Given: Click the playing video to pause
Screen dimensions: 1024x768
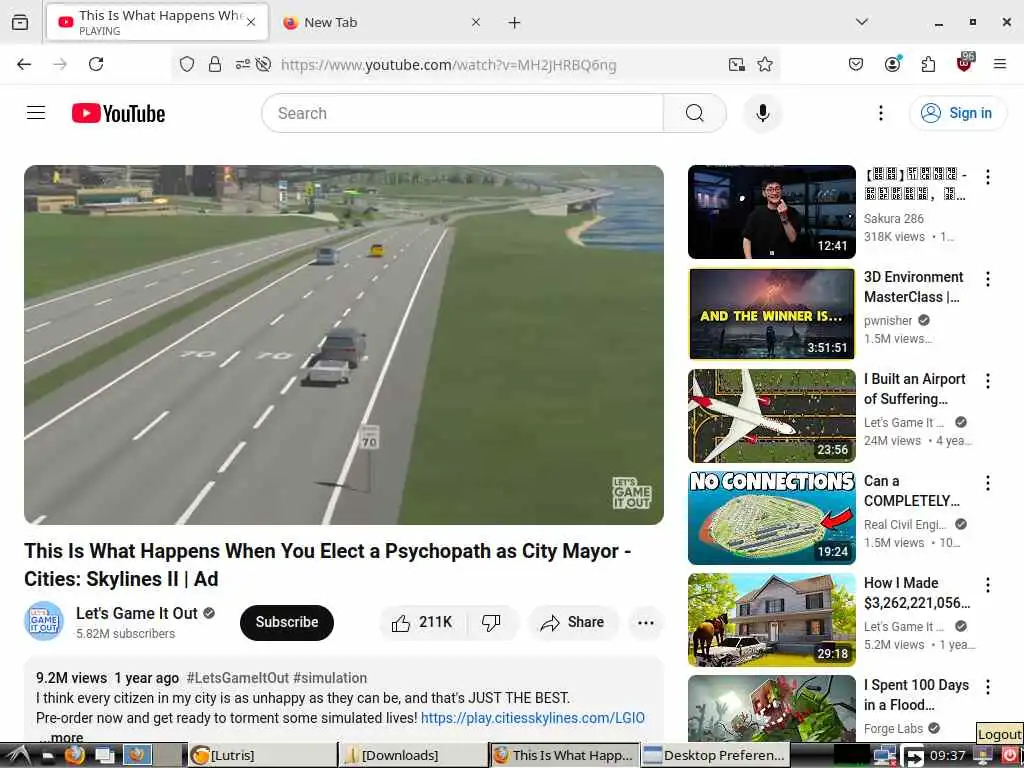Looking at the screenshot, I should click(x=344, y=344).
